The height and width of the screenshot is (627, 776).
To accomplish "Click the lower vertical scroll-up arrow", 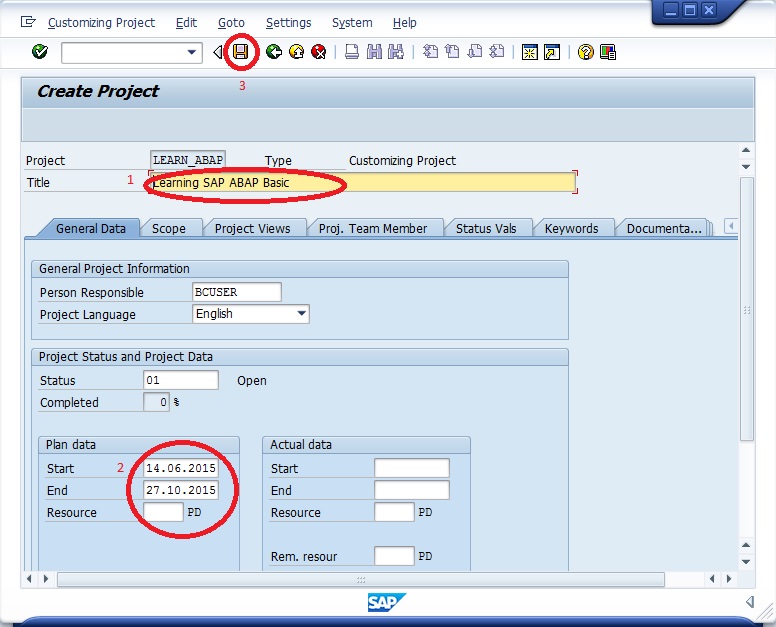I will (746, 545).
